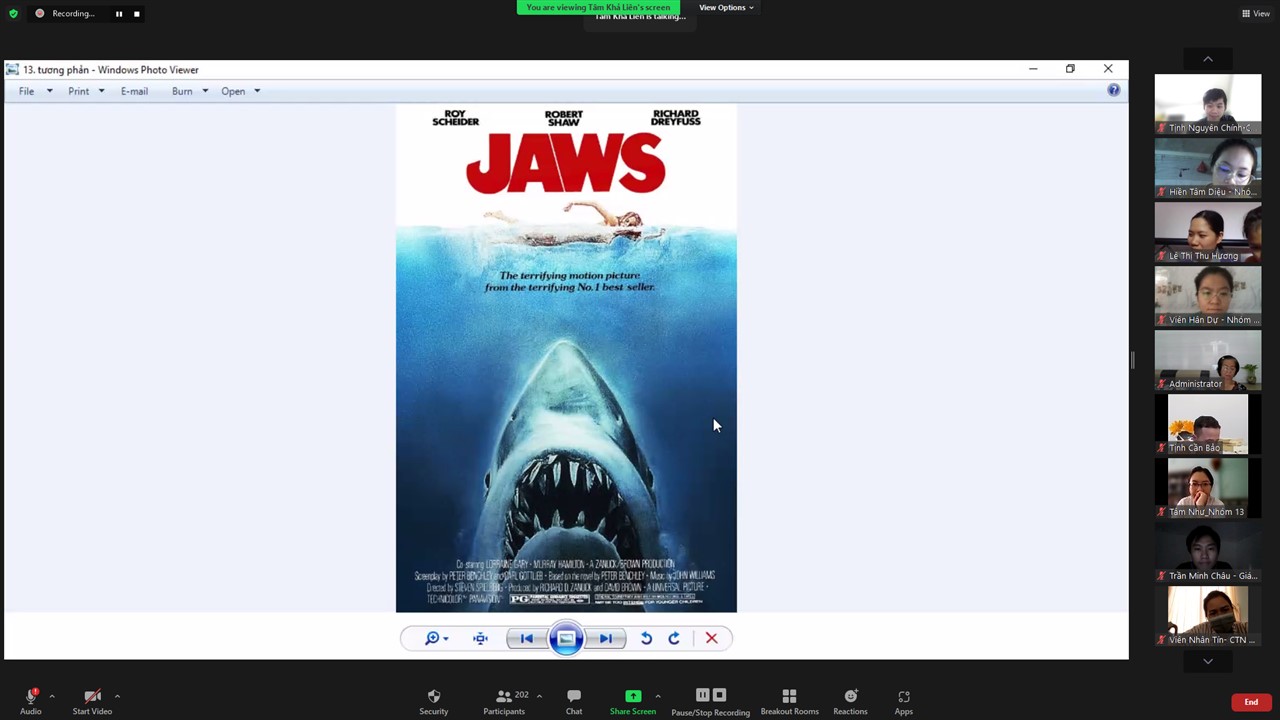Expand the video settings caret

[x=117, y=696]
